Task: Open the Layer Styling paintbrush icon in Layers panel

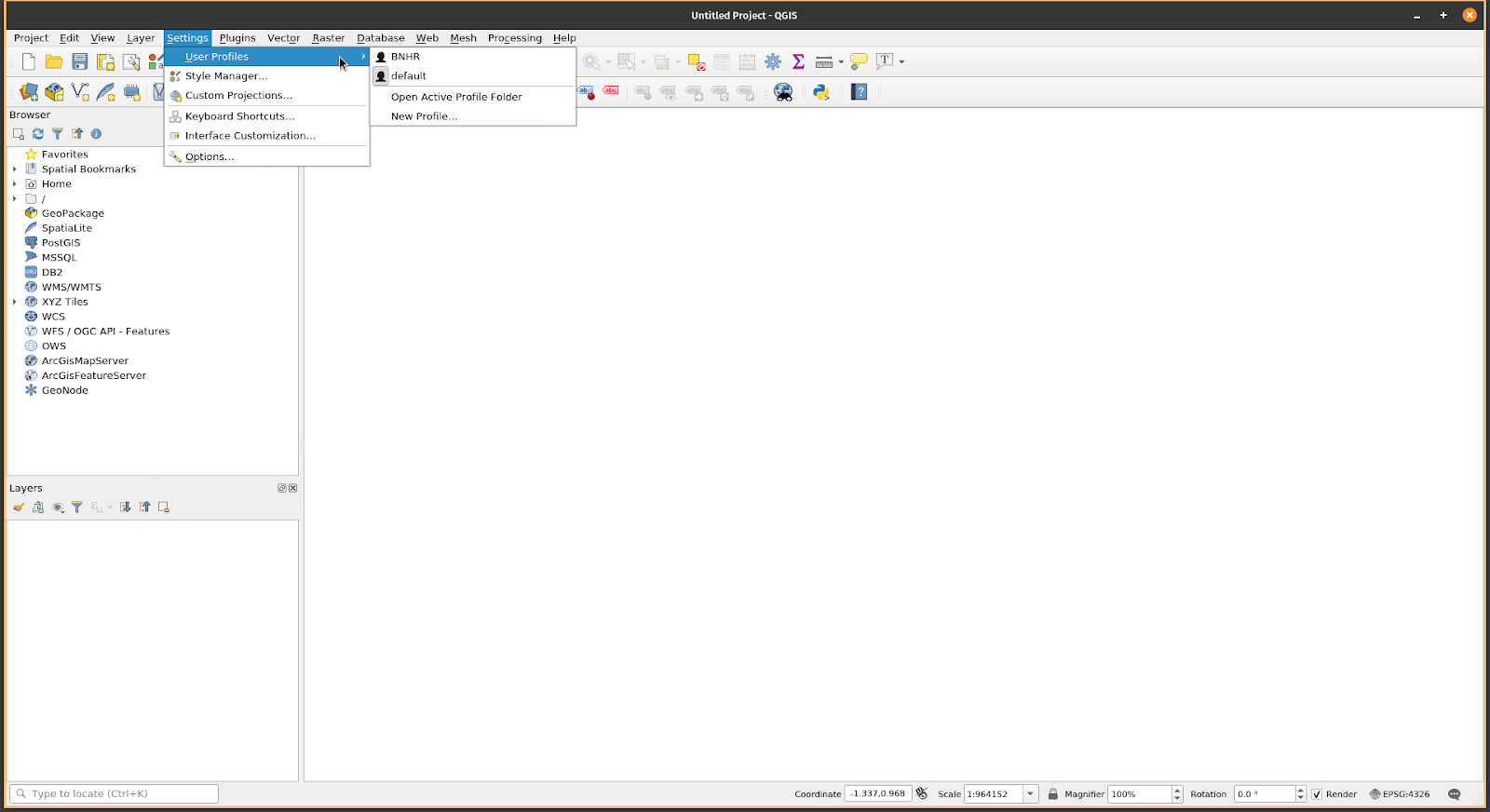Action: [x=19, y=507]
